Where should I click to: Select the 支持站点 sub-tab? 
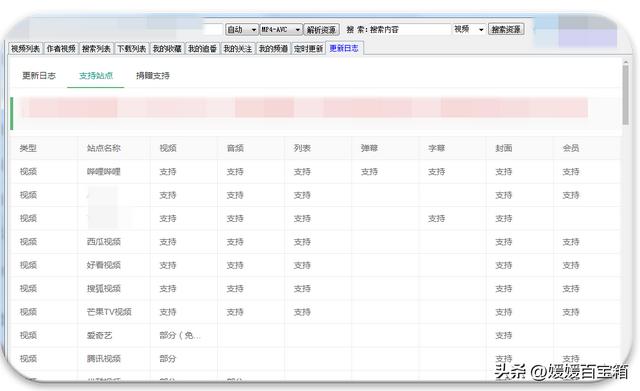coord(96,76)
